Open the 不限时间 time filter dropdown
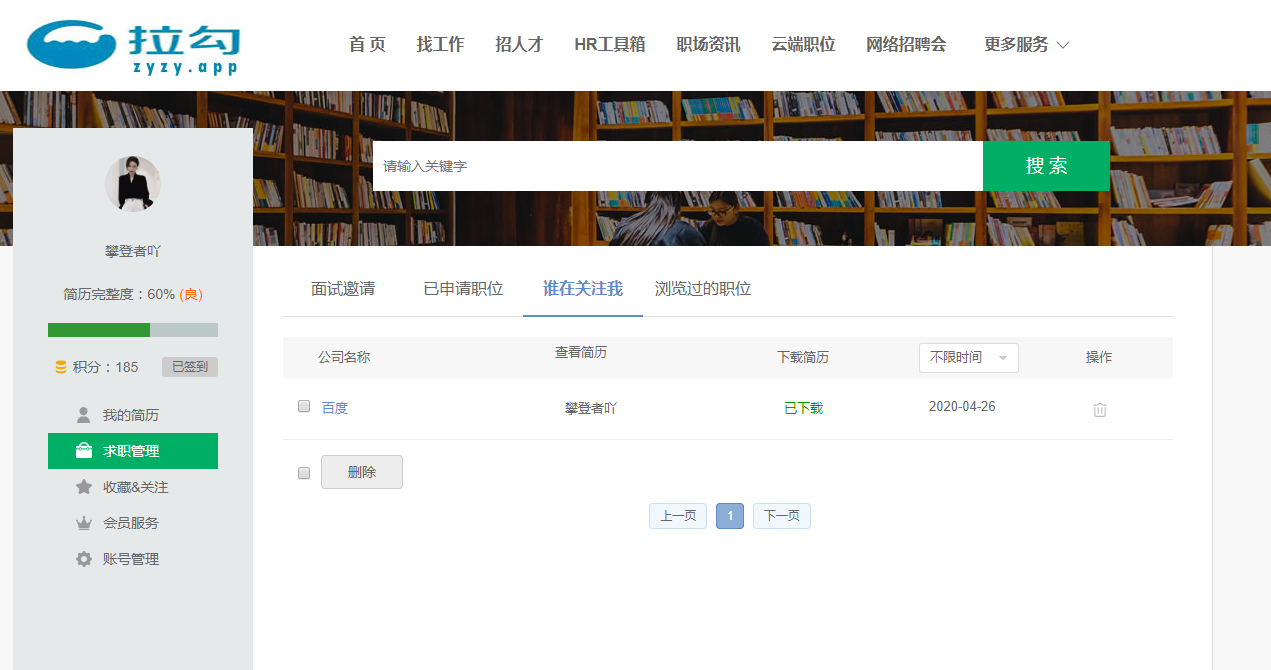This screenshot has height=670, width=1271. [968, 358]
